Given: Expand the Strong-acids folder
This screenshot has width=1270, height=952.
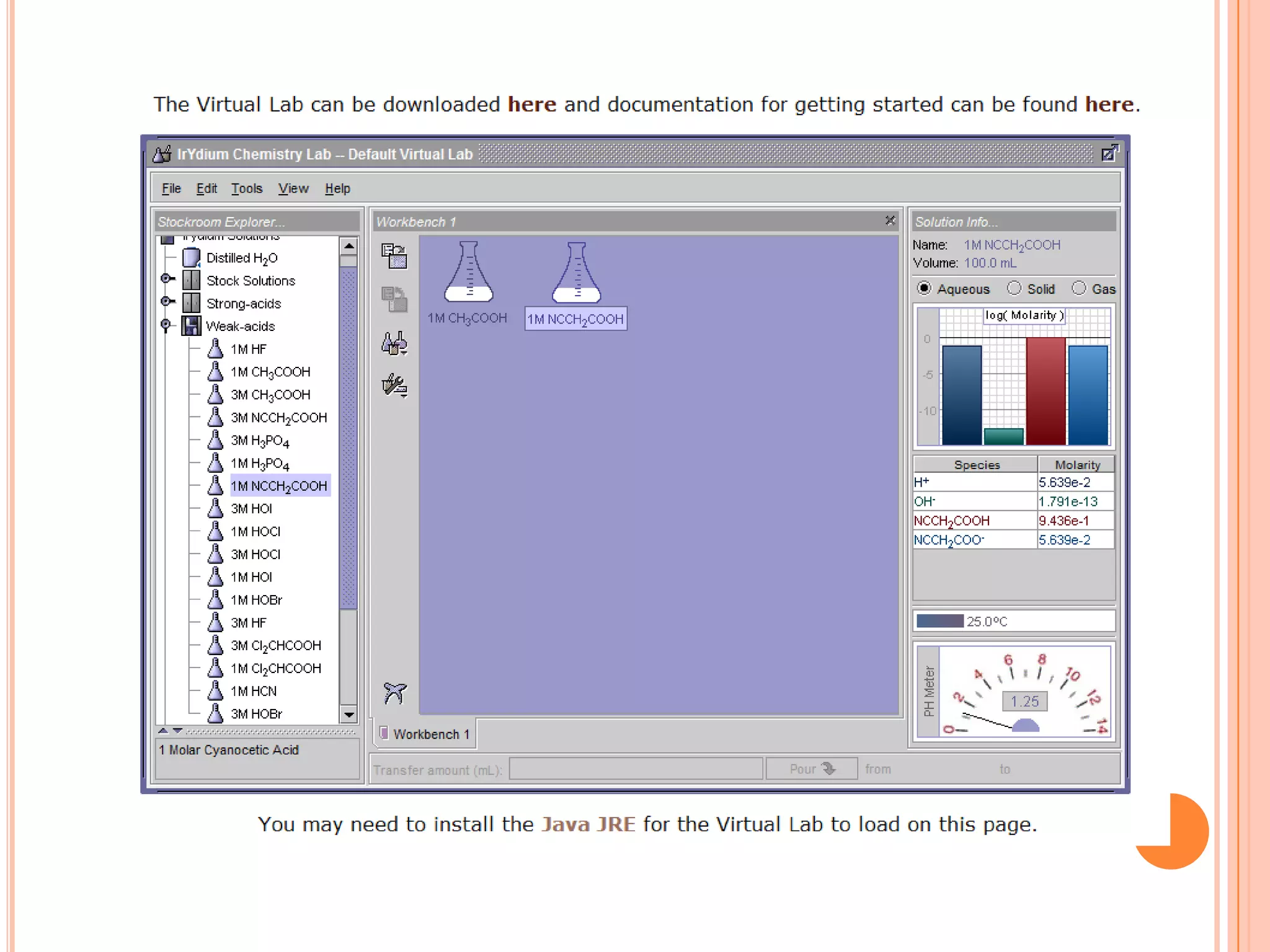Looking at the screenshot, I should pos(166,302).
